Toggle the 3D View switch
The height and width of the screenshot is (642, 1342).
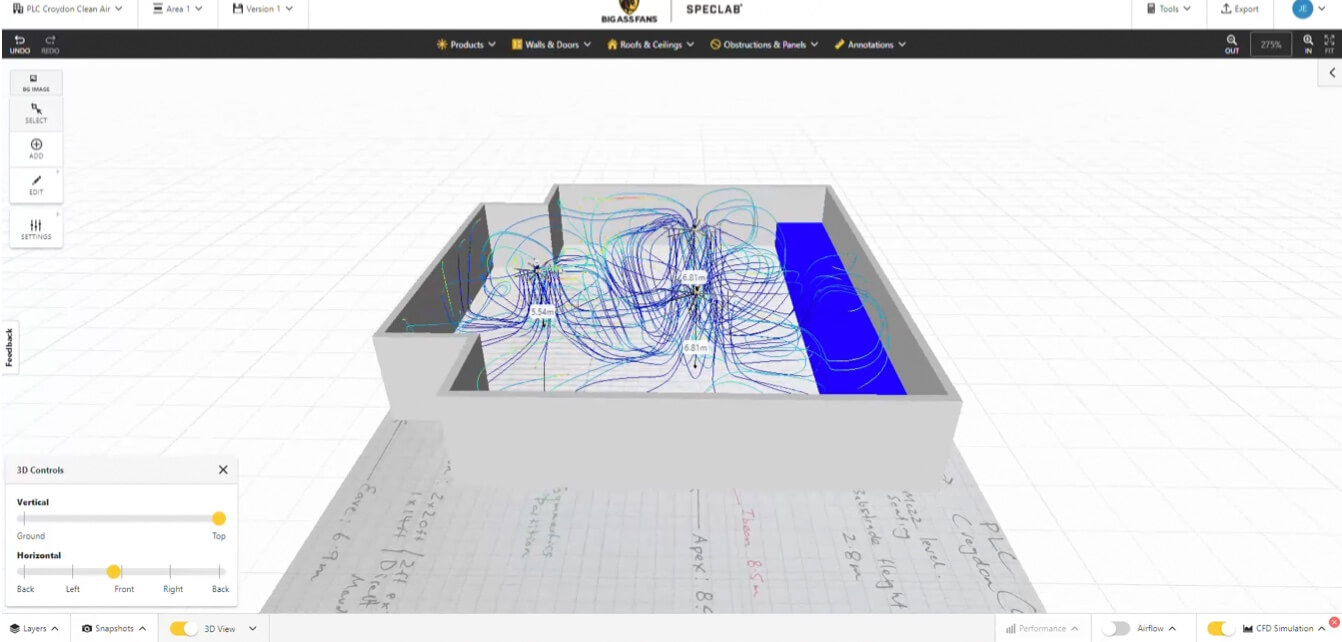(x=184, y=628)
